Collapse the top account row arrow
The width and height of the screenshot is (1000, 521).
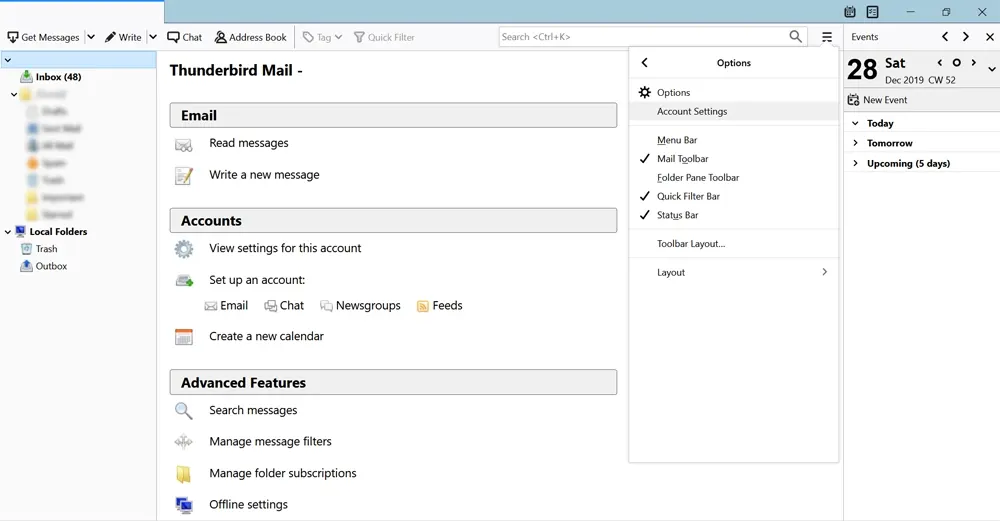coord(8,60)
